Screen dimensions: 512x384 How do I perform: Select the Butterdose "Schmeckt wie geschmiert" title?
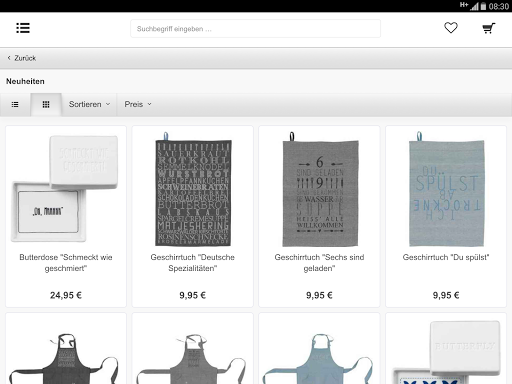[x=66, y=263]
